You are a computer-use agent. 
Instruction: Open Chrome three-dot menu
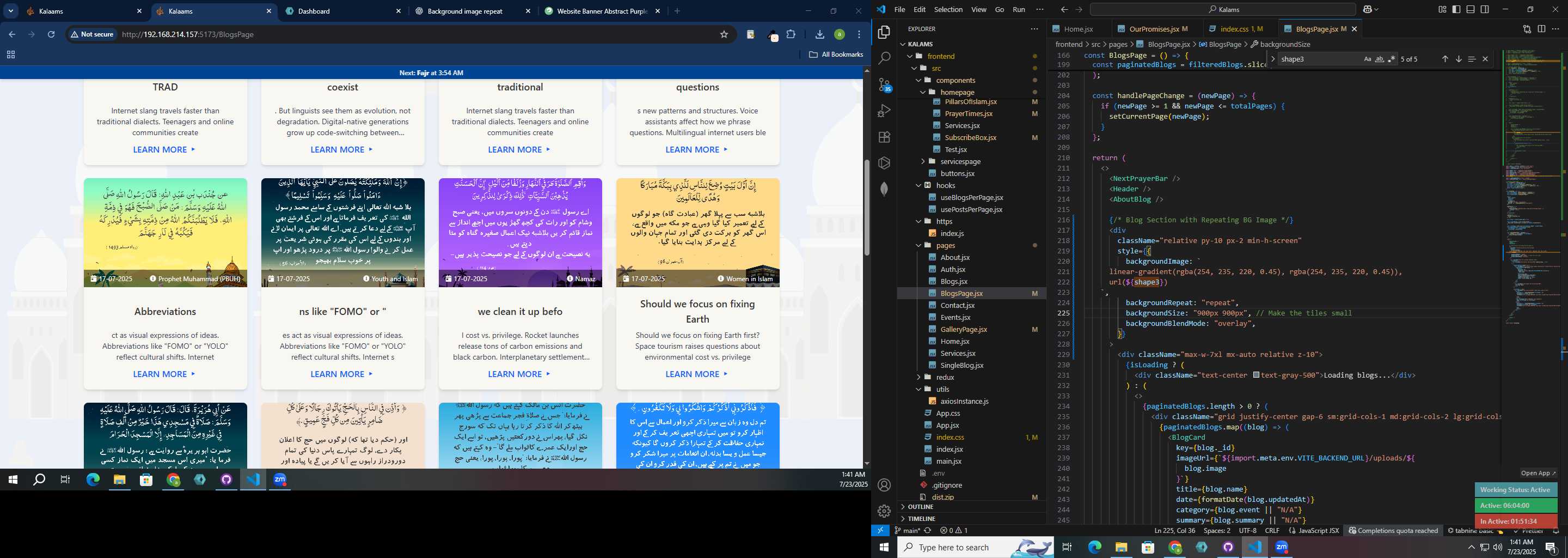coord(859,35)
